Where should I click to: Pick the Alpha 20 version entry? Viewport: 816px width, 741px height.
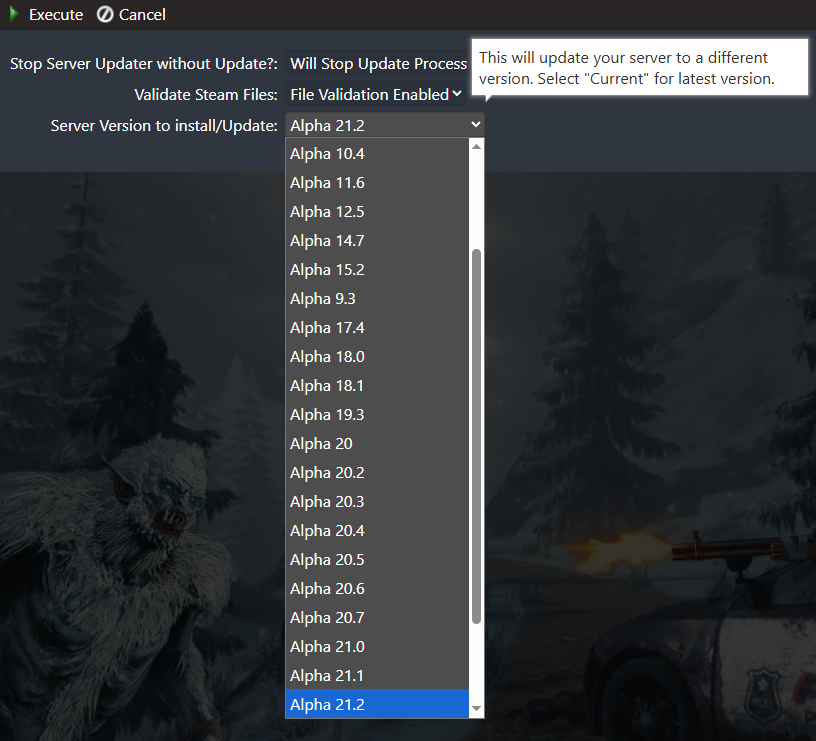coord(377,444)
